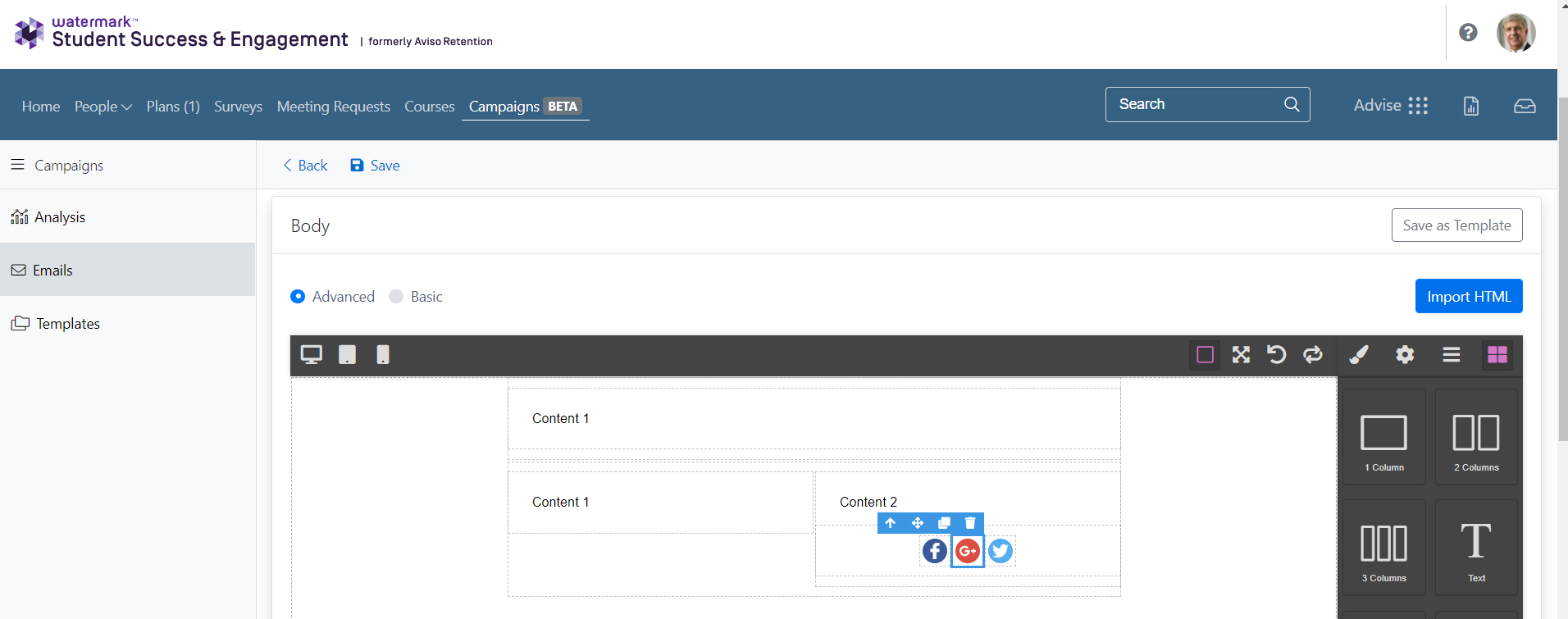Switch to mobile phone preview
Screen dimensions: 1568x619
[383, 355]
